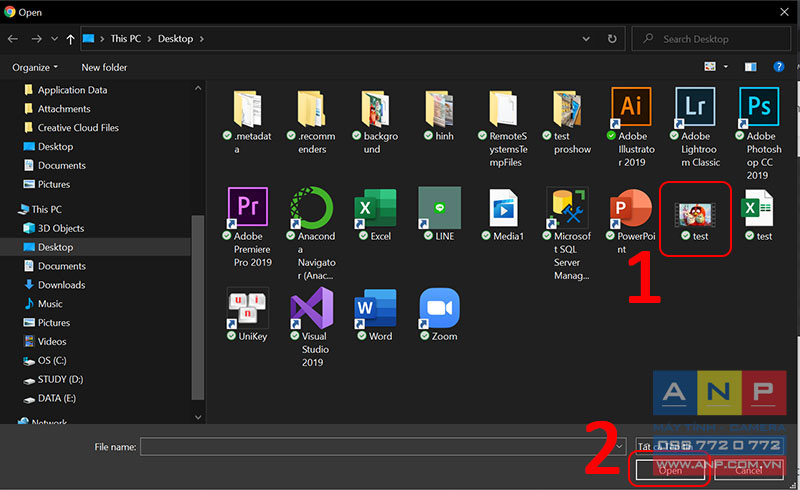Click Desktop in the address path
The height and width of the screenshot is (490, 800).
point(176,39)
